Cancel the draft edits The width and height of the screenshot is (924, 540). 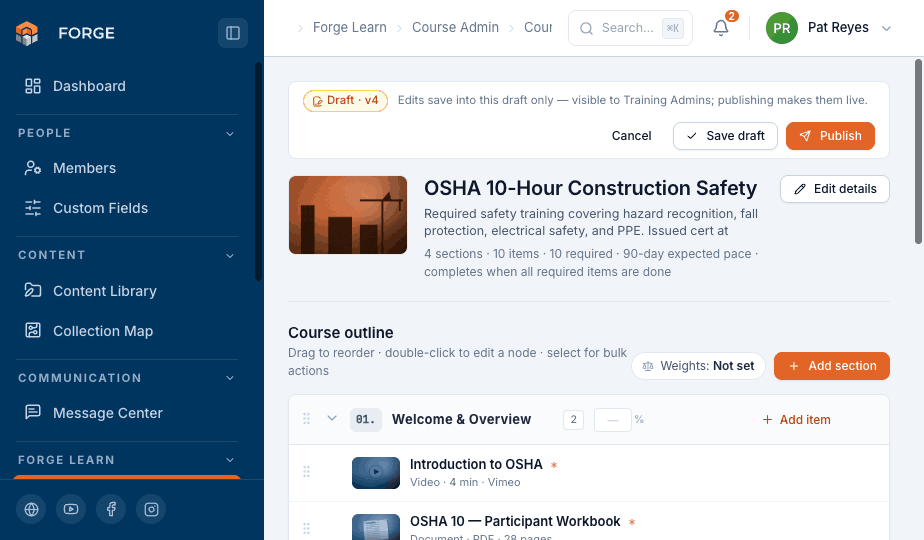tap(631, 136)
